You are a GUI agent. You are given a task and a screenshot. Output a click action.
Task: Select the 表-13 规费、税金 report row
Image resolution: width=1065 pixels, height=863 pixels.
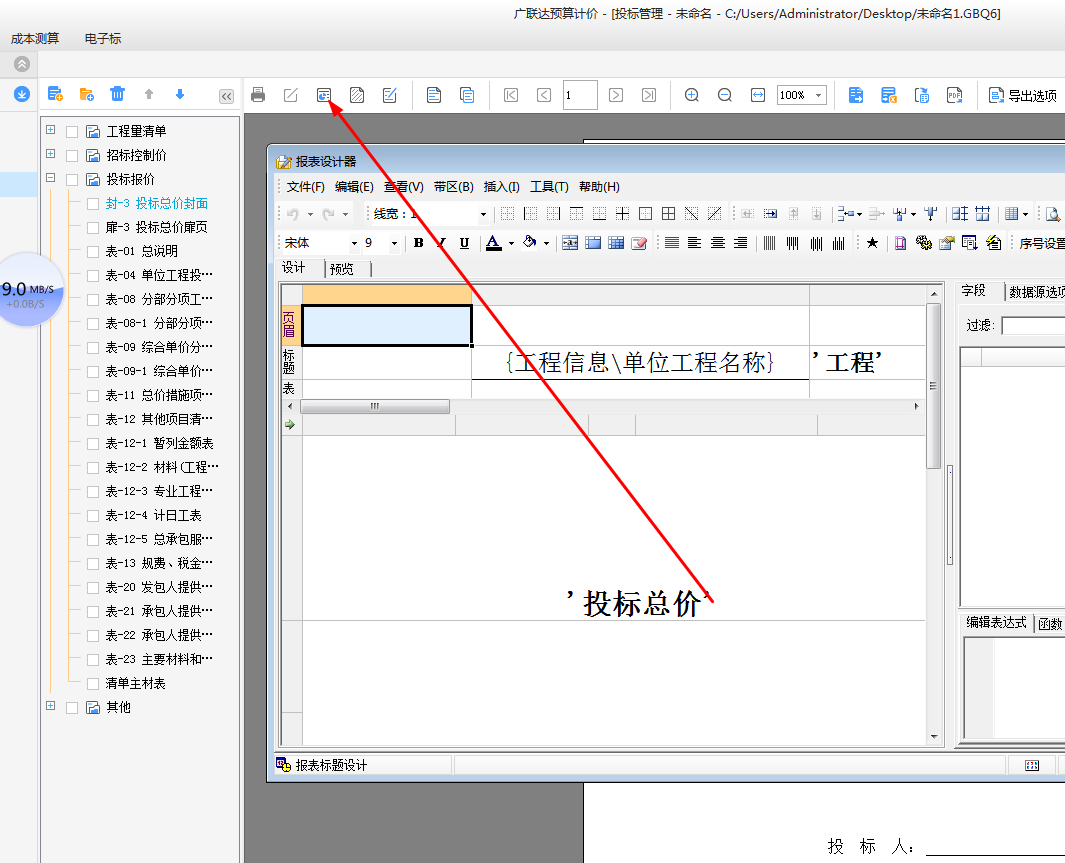[159, 564]
